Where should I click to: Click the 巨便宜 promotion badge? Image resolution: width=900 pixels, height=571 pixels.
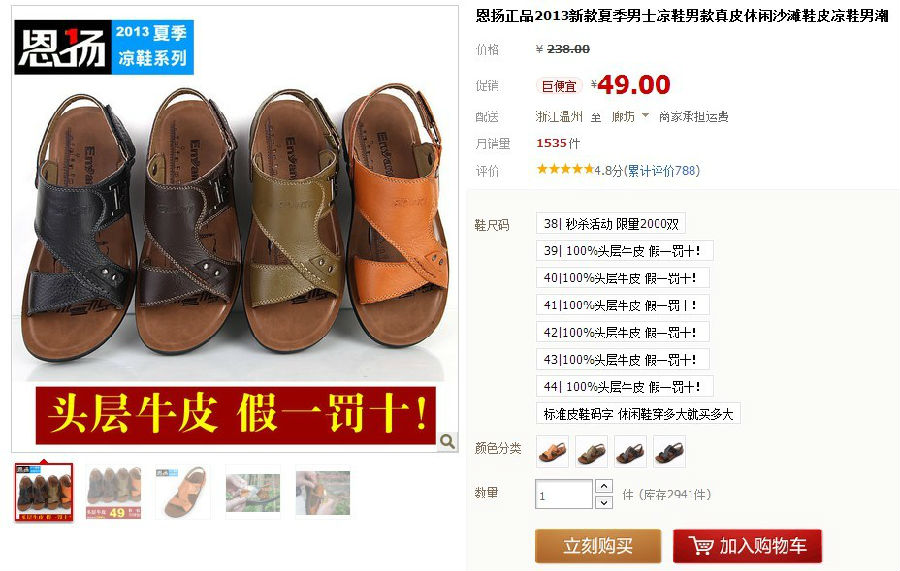558,86
